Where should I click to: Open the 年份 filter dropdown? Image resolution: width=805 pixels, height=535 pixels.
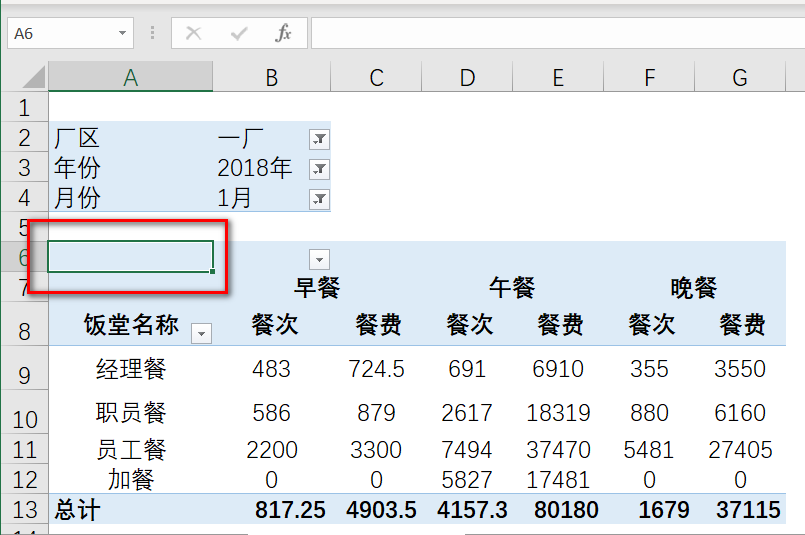click(319, 169)
